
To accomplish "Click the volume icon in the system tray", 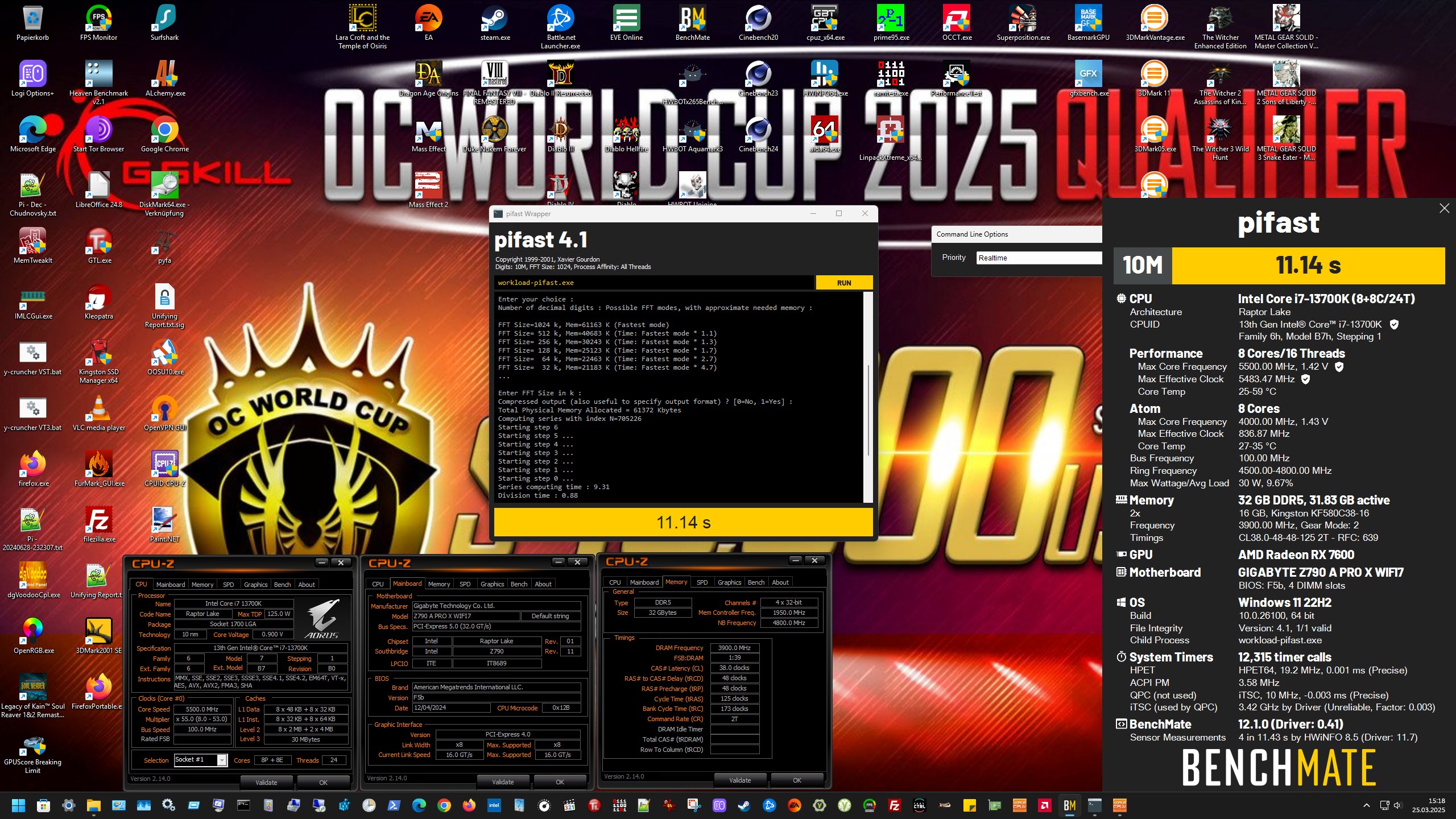I will pyautogui.click(x=1397, y=805).
